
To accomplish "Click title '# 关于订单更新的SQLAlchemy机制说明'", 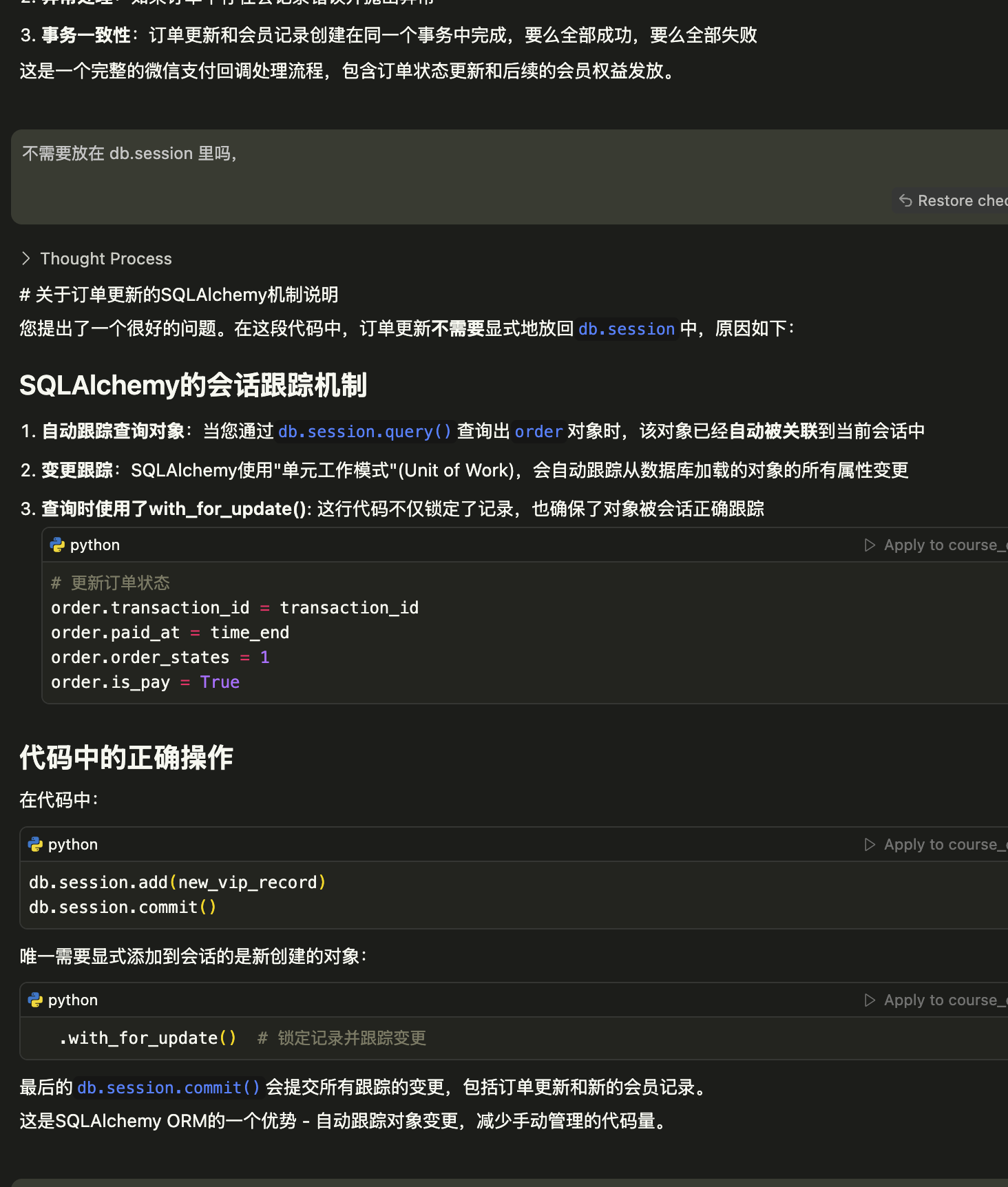I will (x=179, y=295).
